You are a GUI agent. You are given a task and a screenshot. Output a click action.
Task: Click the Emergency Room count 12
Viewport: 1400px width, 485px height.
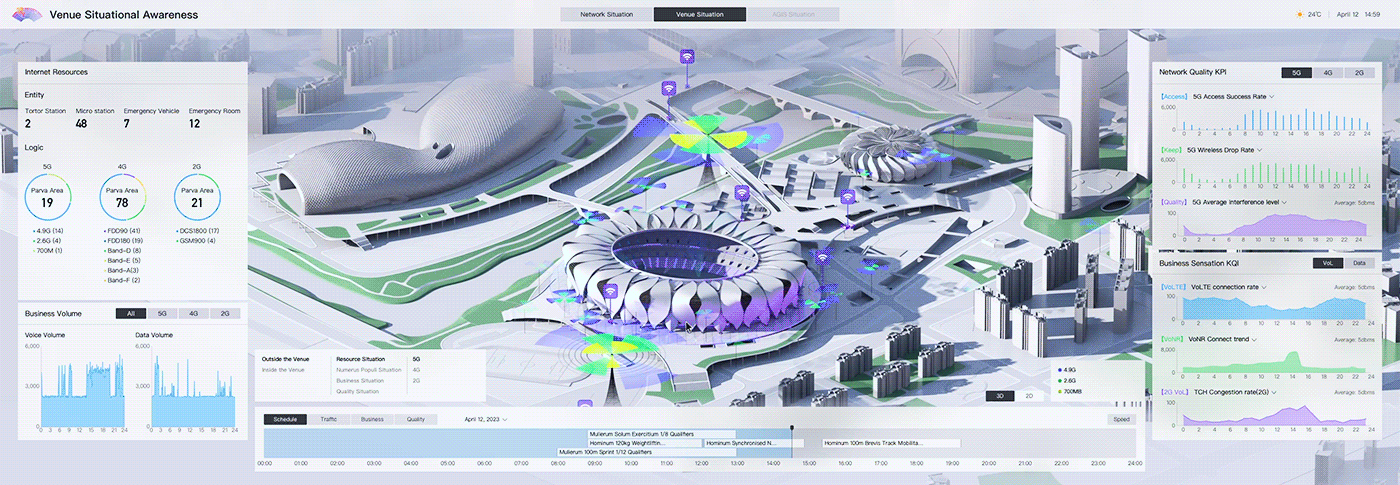pos(195,123)
